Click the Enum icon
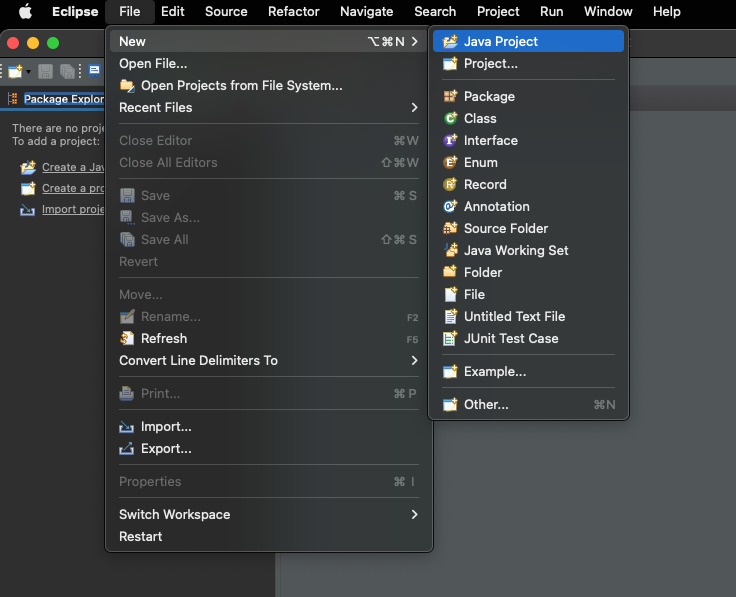 click(x=450, y=162)
